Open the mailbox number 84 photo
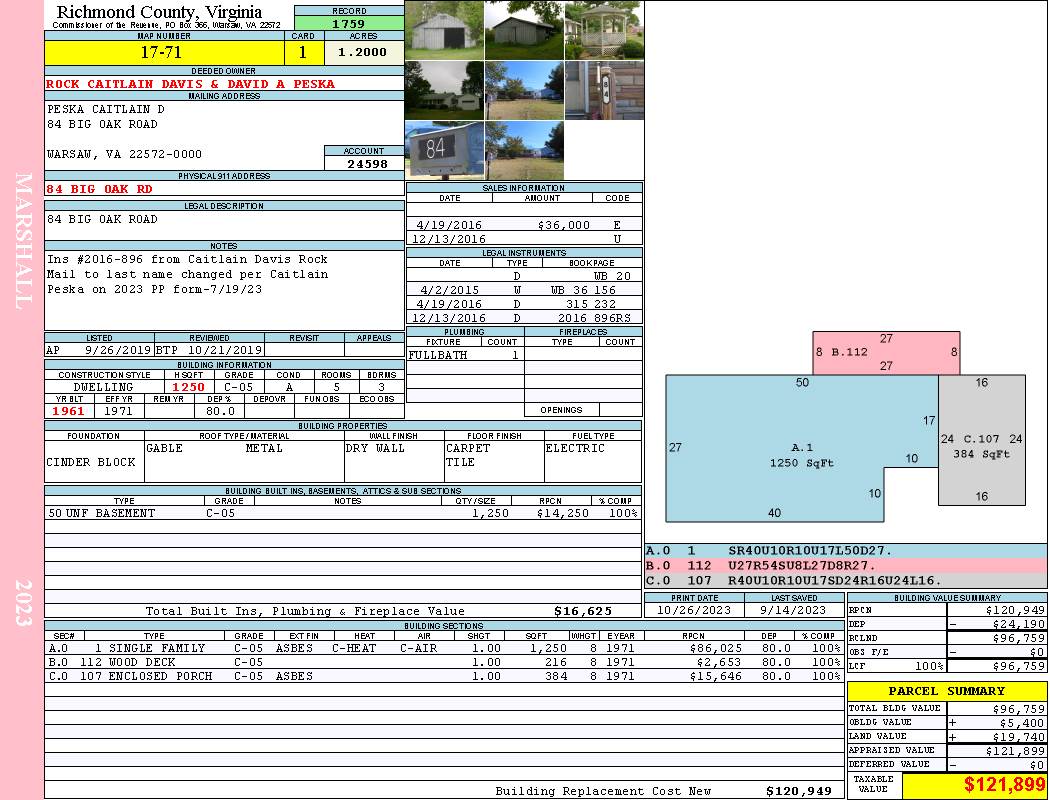Viewport: 1050px width, 800px height. (x=444, y=150)
